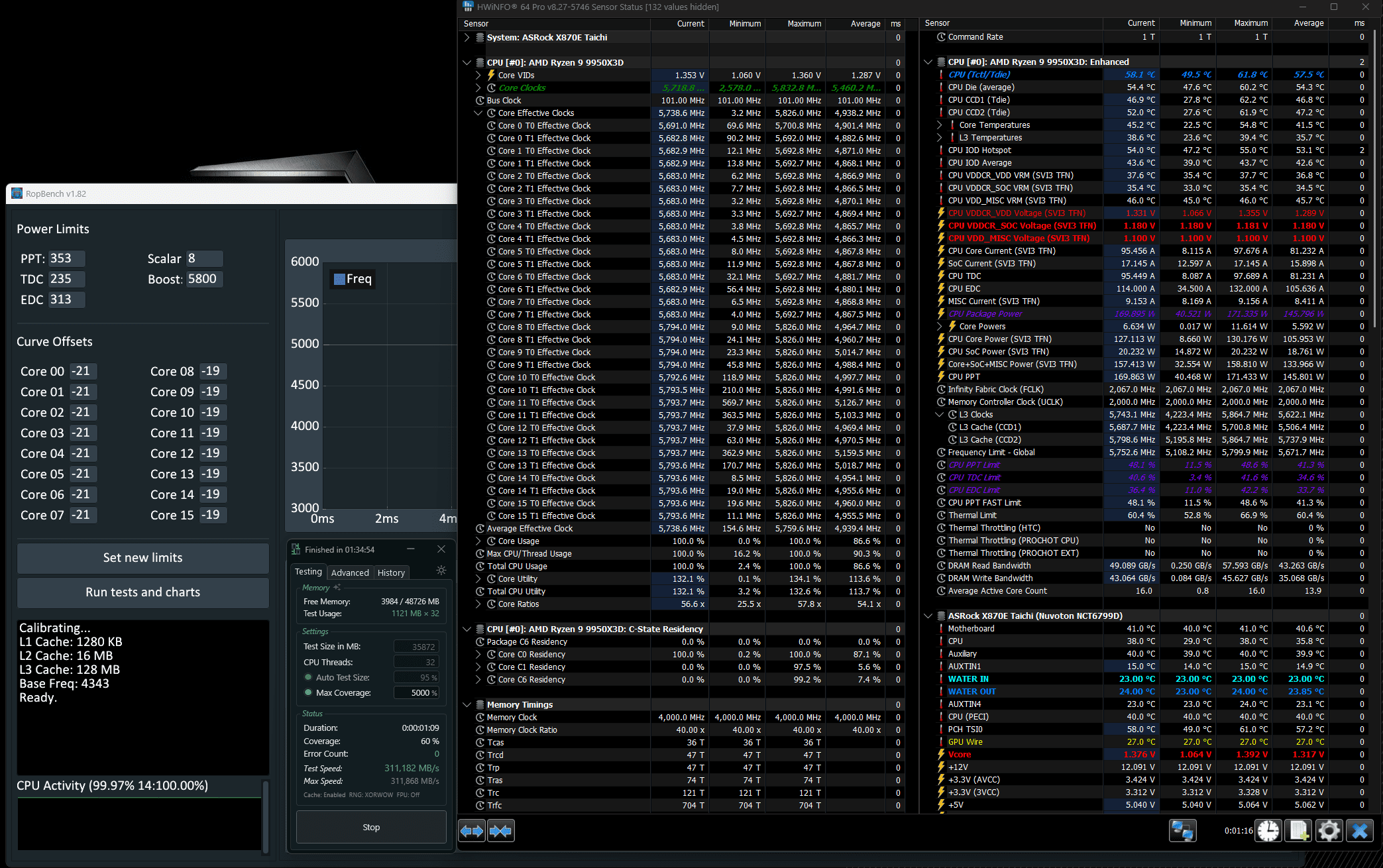Open the network monitoring computers icon

pyautogui.click(x=1183, y=830)
